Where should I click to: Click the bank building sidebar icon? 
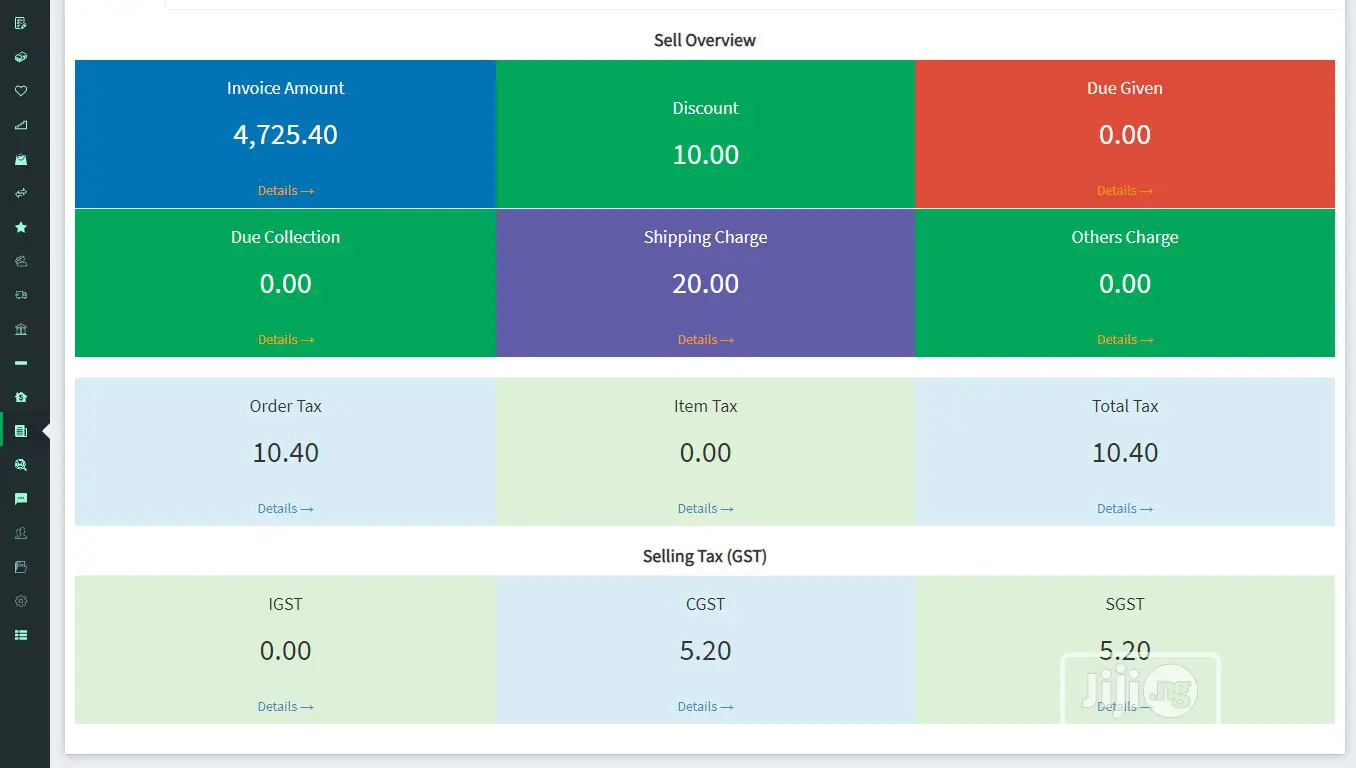[x=21, y=329]
